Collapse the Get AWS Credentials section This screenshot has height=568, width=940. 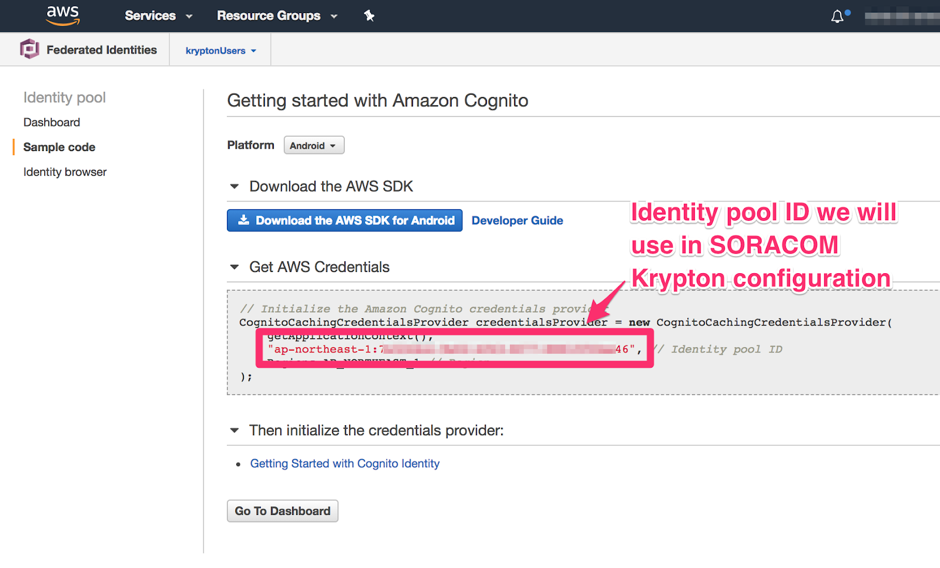(235, 268)
